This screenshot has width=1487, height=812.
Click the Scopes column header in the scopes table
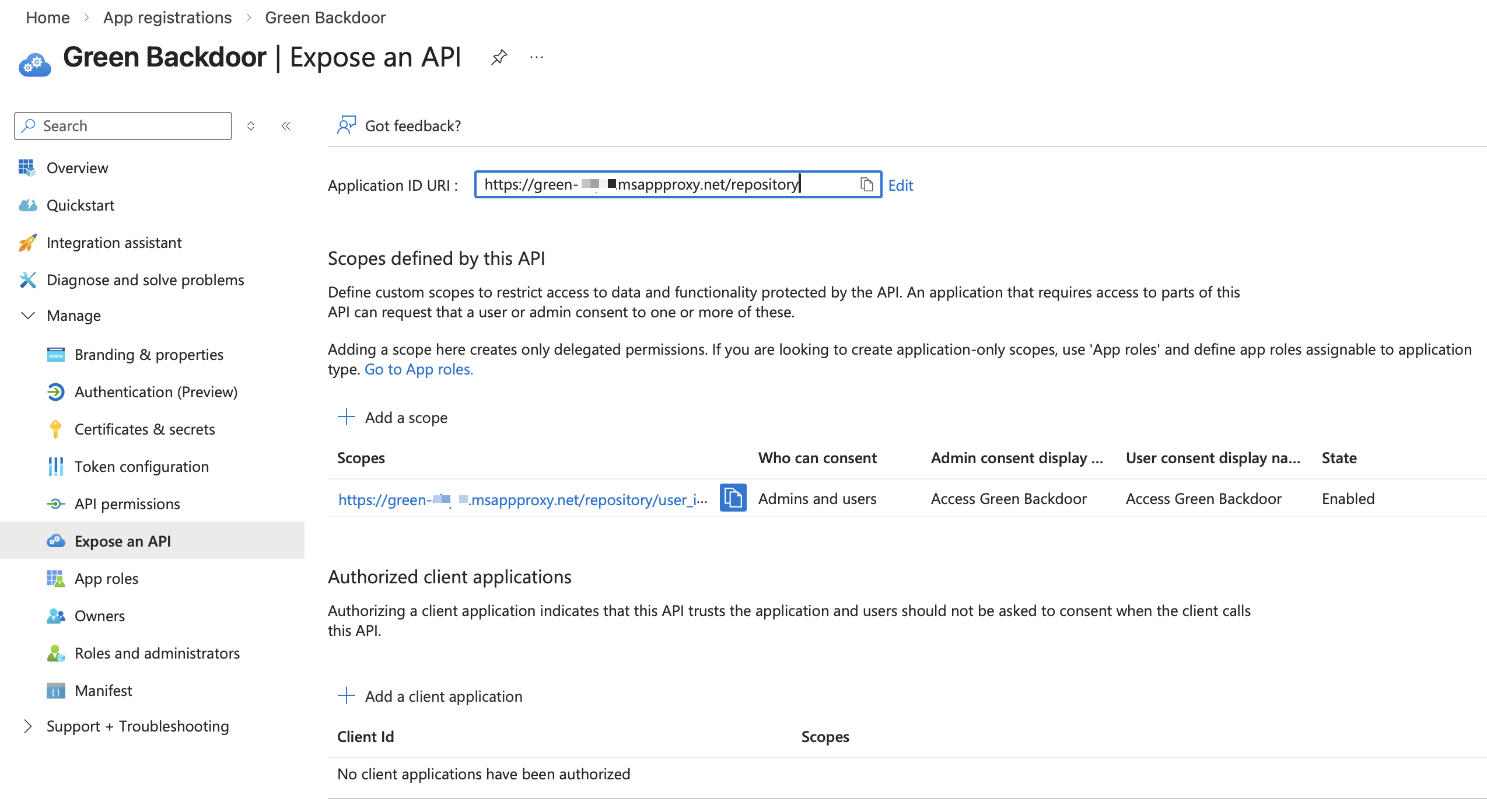click(x=361, y=458)
